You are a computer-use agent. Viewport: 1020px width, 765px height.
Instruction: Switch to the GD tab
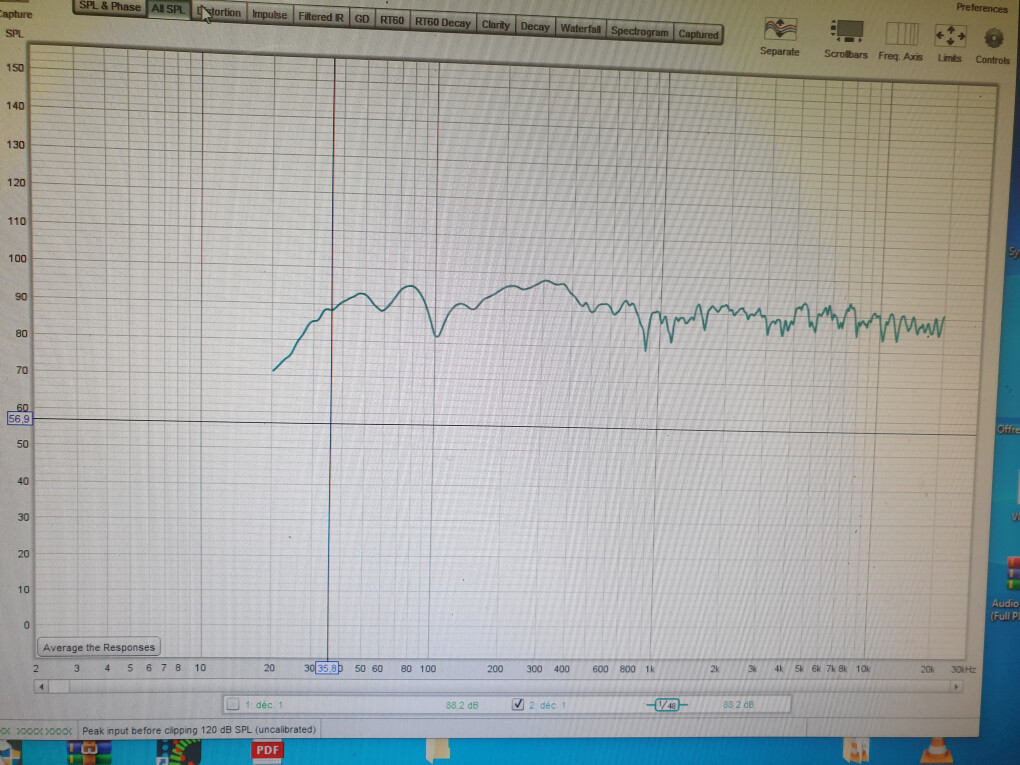tap(362, 19)
